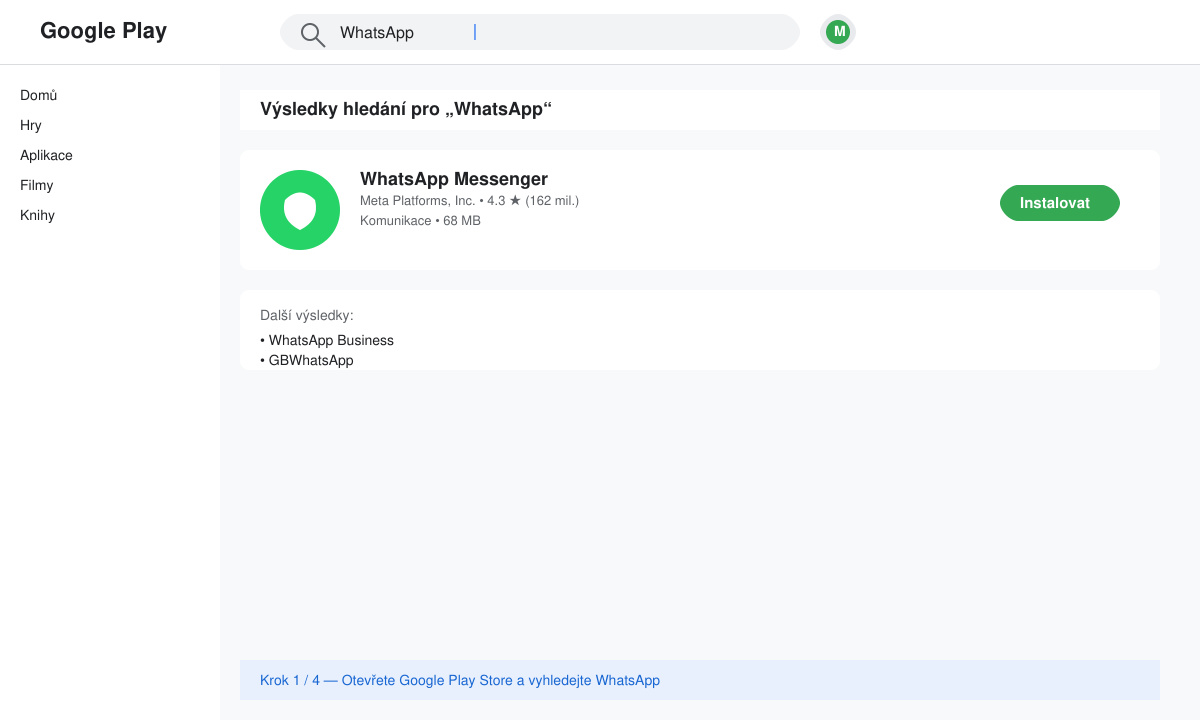Open Knihy in the sidebar
Screen dimensions: 1200x720
pos(37,215)
